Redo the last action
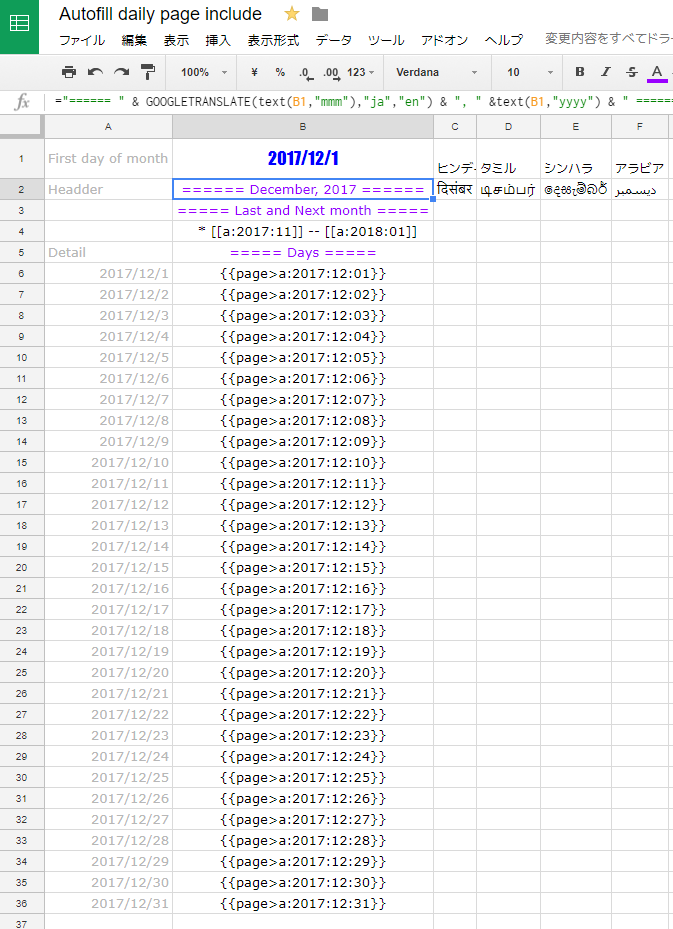Image resolution: width=673 pixels, height=929 pixels. [121, 72]
